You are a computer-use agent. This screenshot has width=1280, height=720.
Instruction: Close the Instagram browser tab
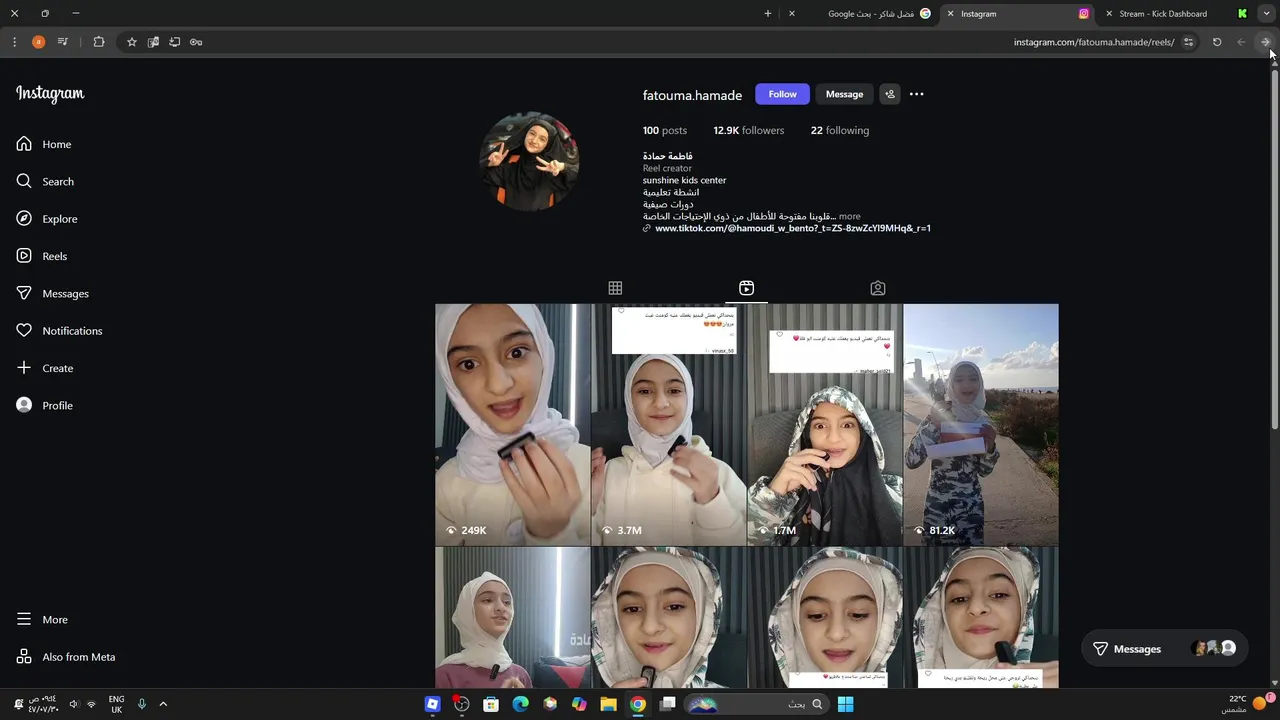coord(950,14)
